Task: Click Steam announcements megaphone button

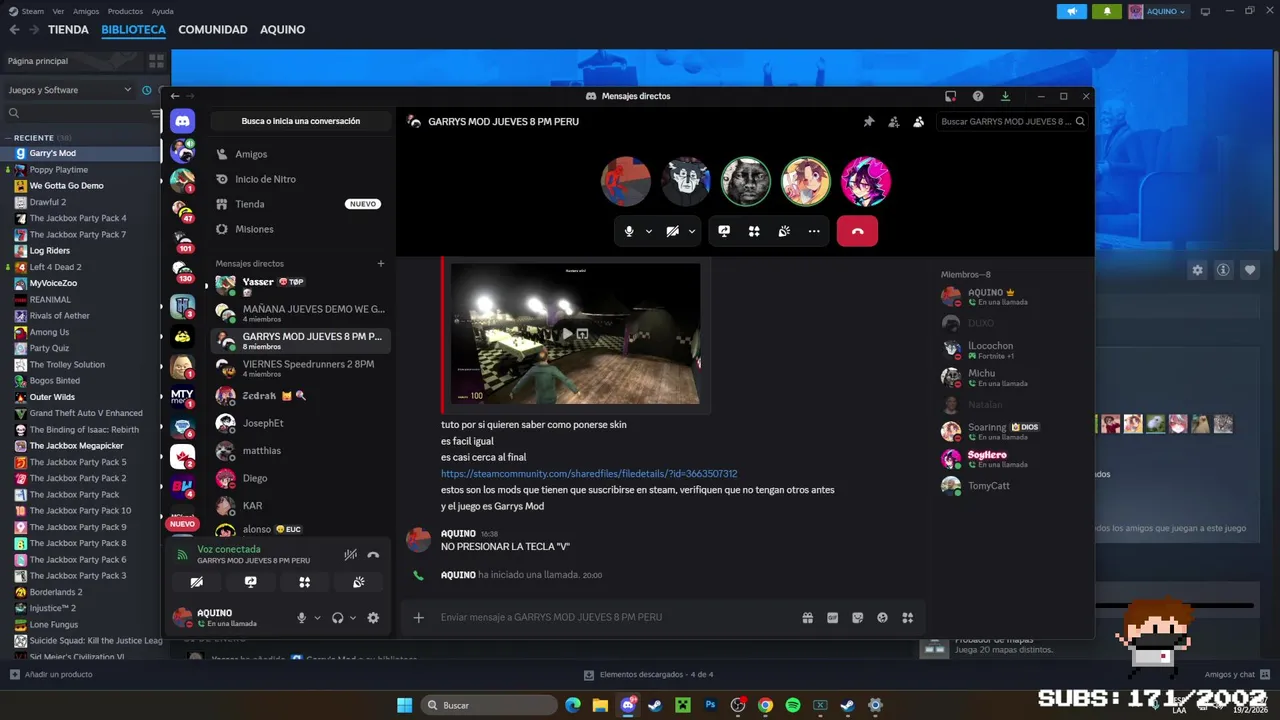Action: click(1072, 11)
